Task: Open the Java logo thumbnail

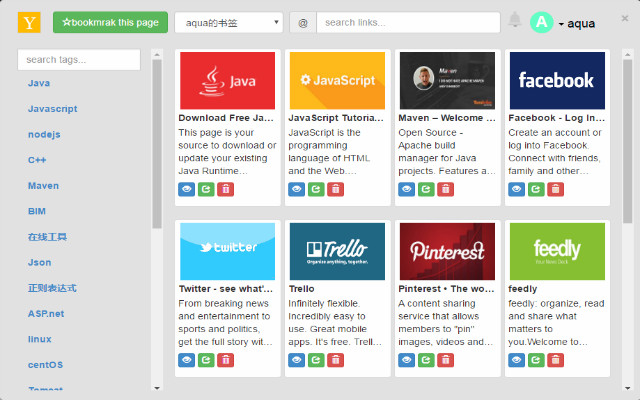Action: click(227, 80)
